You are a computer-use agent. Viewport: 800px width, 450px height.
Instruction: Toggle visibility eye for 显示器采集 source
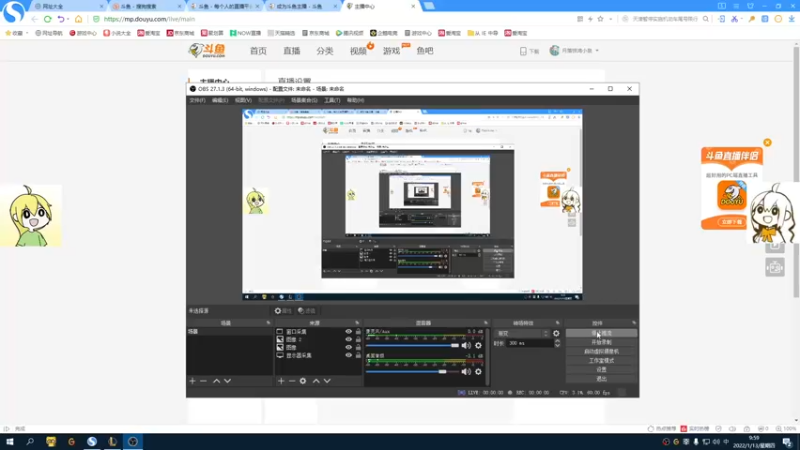[348, 355]
